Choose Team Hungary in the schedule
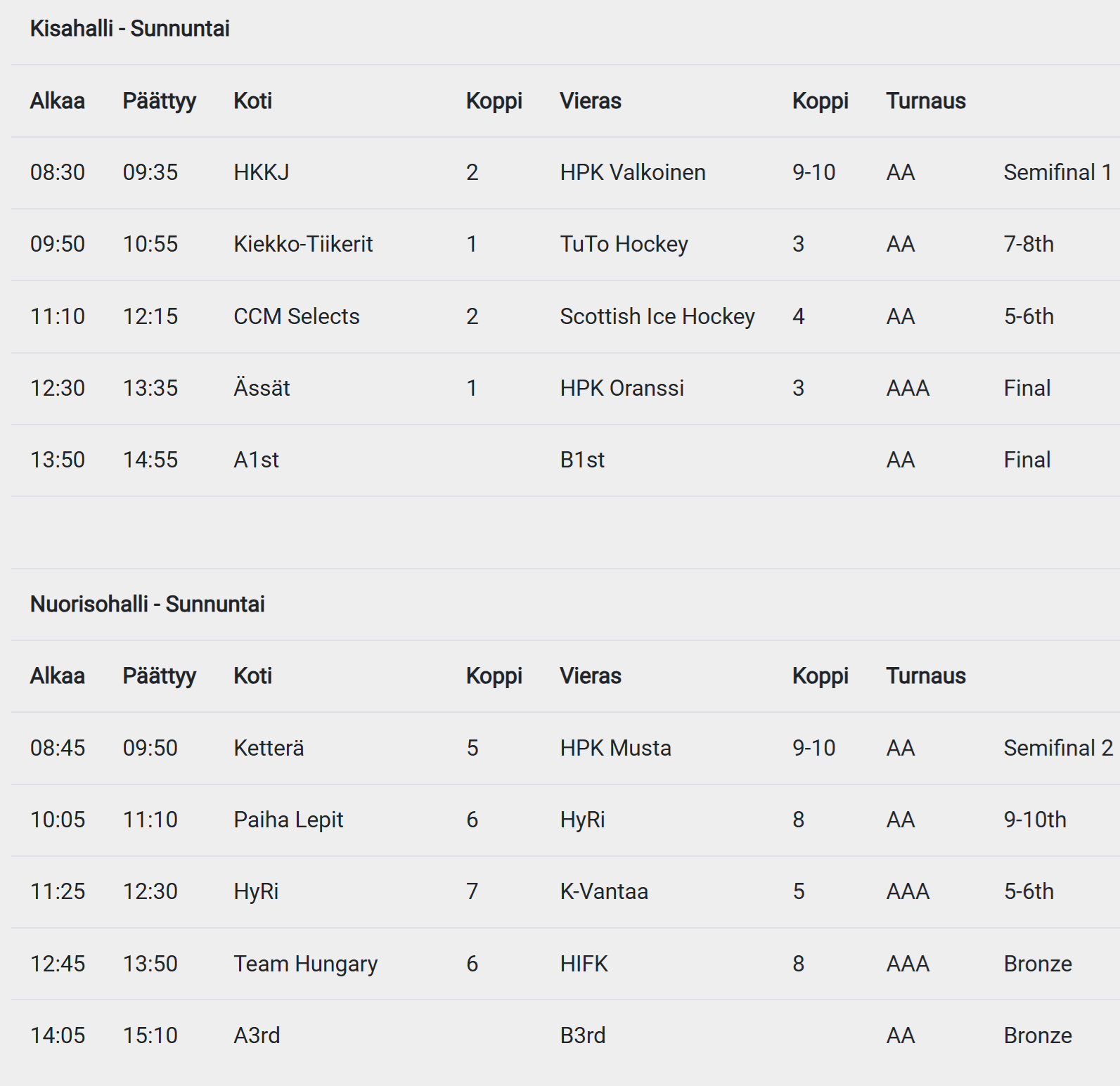1120x1086 pixels. (x=305, y=964)
